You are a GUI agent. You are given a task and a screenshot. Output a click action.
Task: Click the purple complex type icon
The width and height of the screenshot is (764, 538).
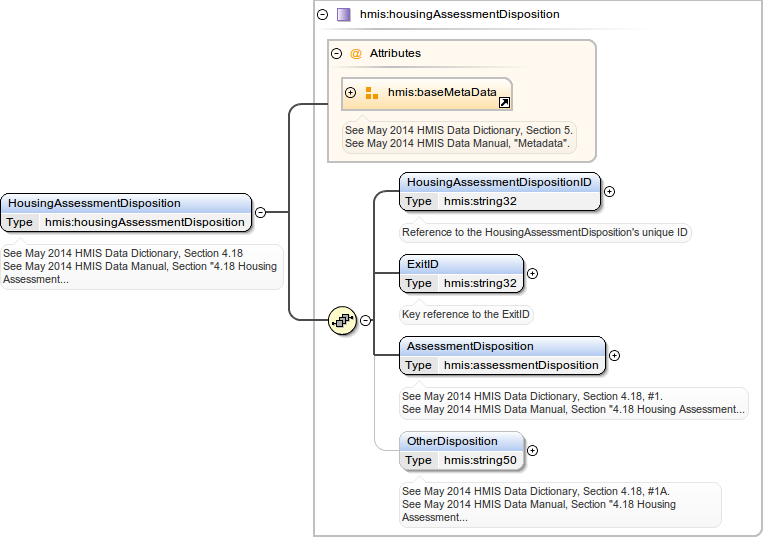point(344,15)
